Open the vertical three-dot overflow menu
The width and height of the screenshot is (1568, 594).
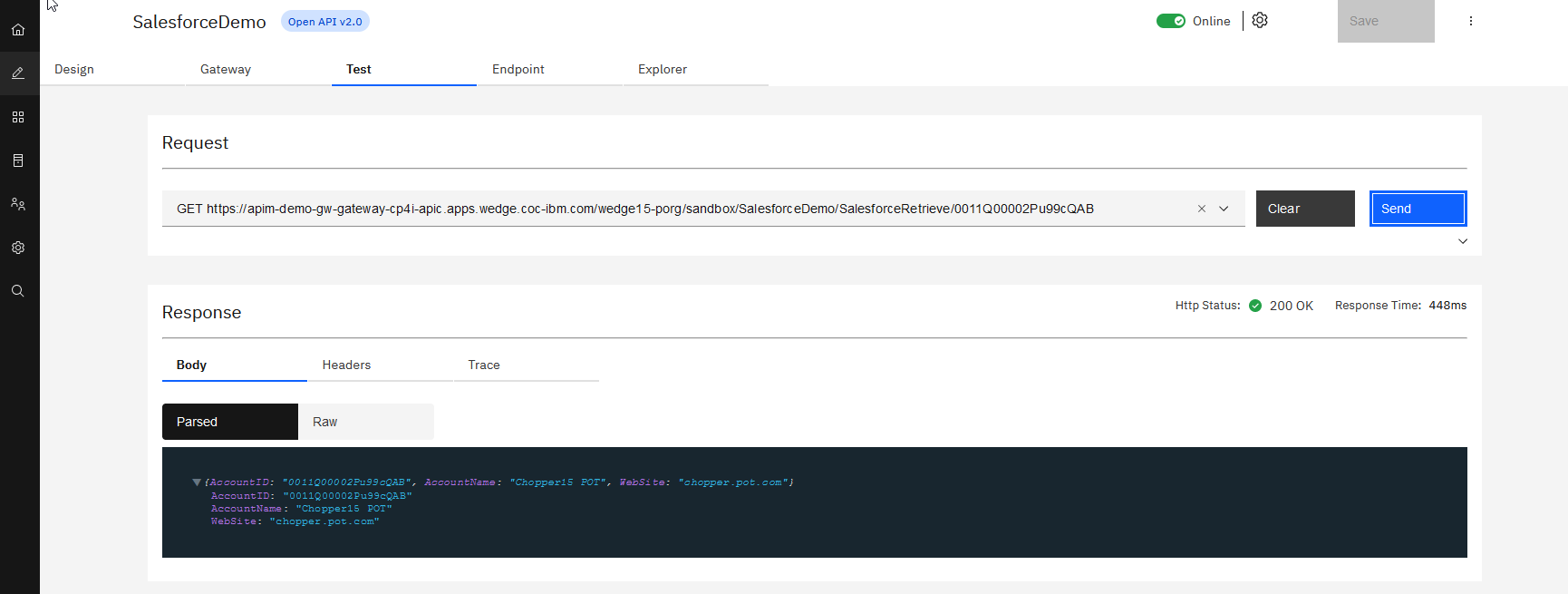[1470, 21]
